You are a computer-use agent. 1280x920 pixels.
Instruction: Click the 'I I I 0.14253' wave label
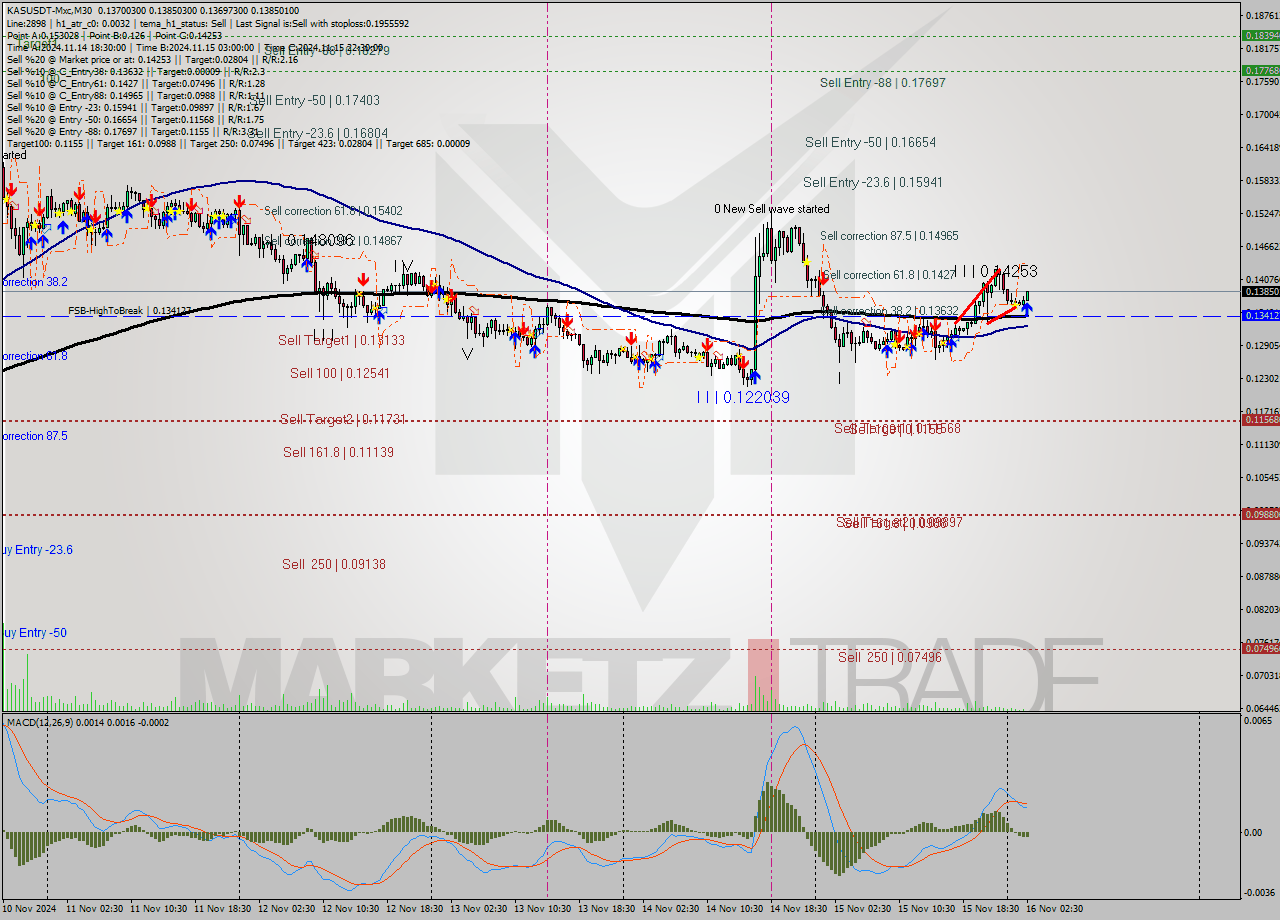[x=994, y=271]
